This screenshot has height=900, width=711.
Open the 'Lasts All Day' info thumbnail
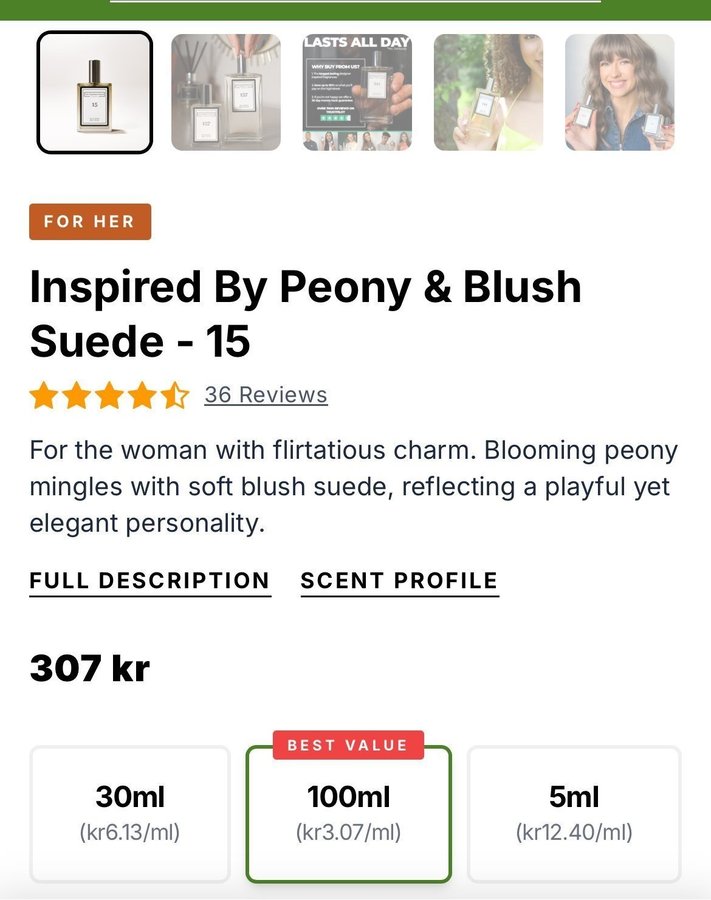[x=357, y=92]
